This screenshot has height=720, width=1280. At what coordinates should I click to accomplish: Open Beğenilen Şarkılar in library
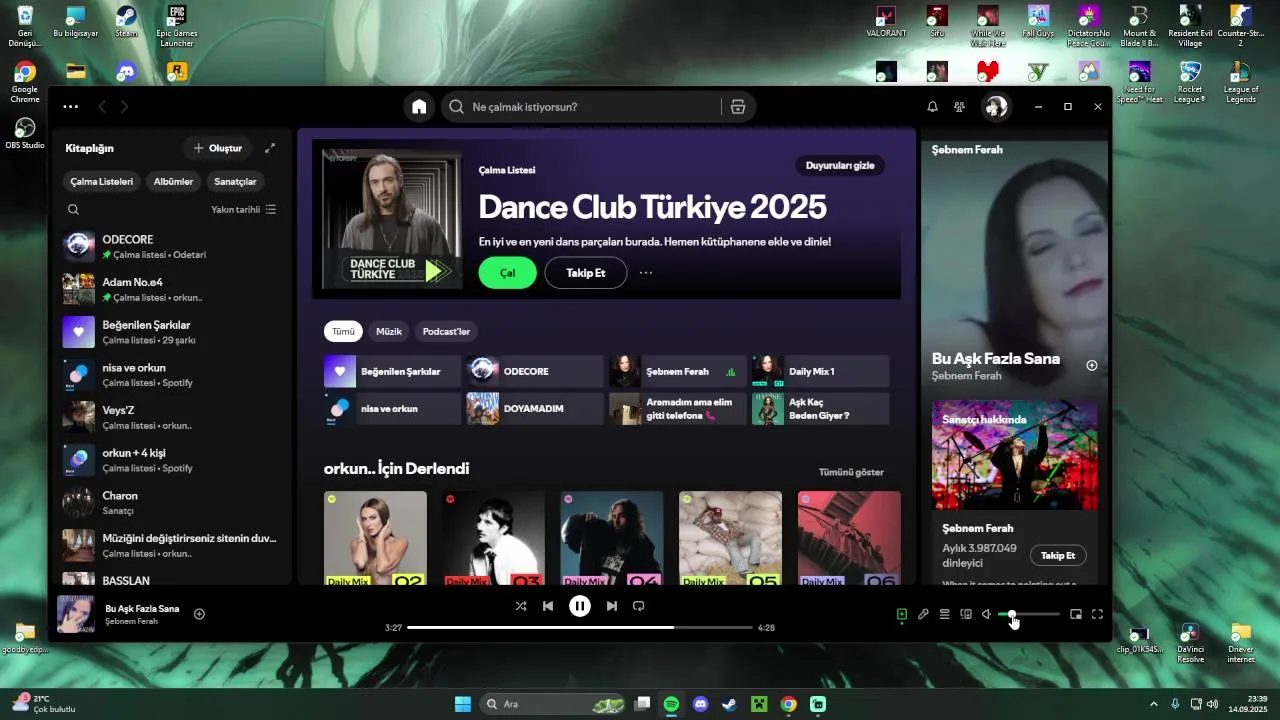click(x=172, y=332)
